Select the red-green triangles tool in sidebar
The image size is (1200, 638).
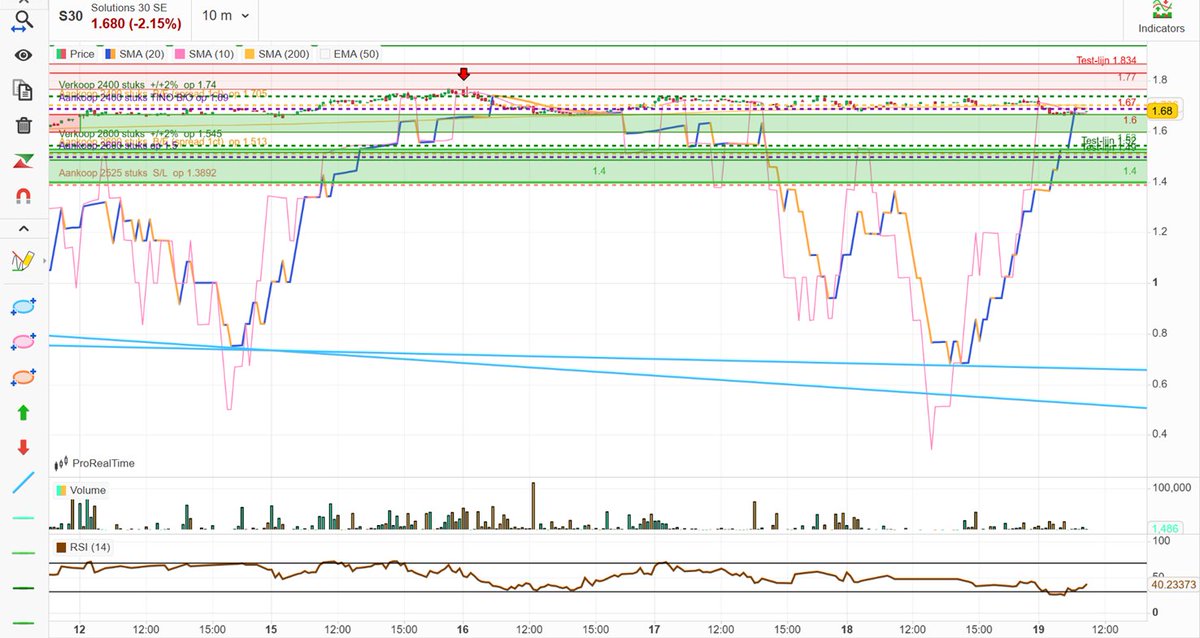24,161
